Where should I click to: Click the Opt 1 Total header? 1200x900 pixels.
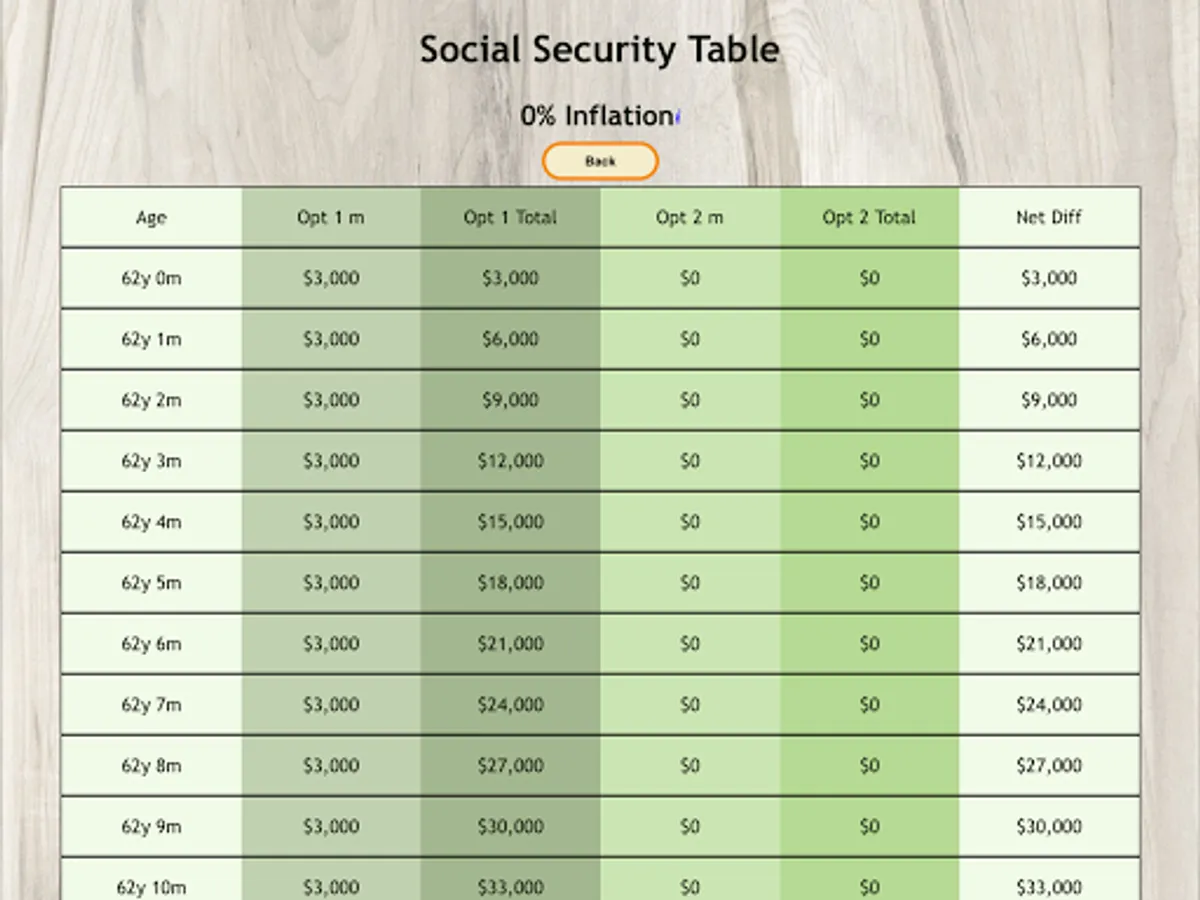pyautogui.click(x=510, y=218)
